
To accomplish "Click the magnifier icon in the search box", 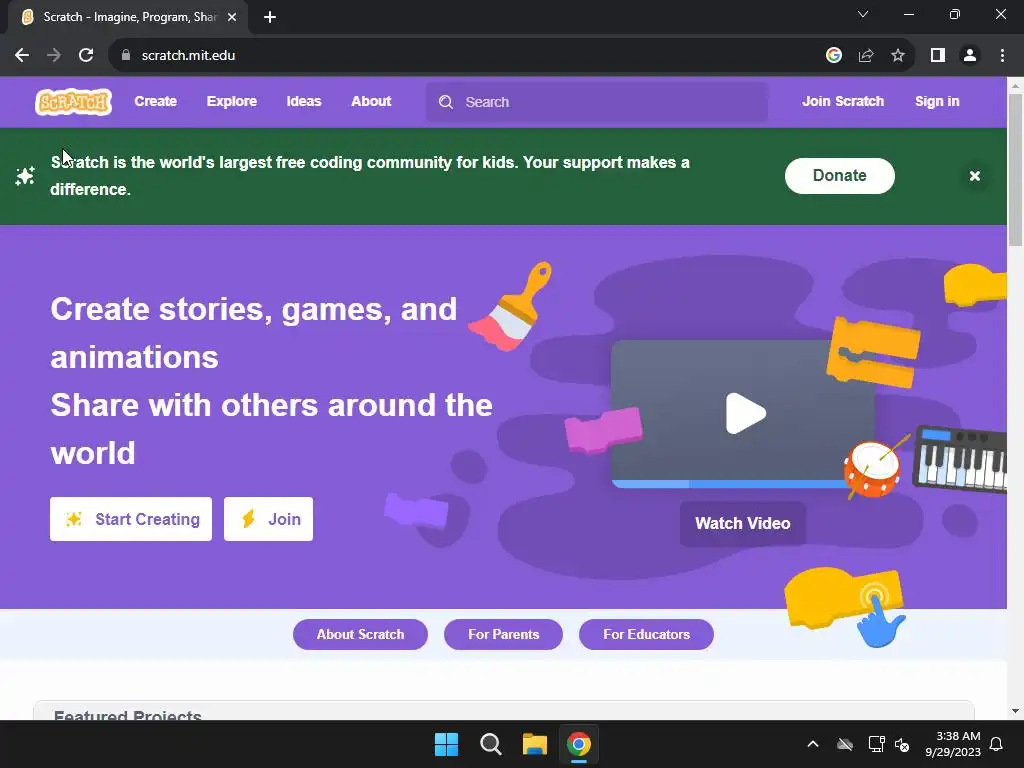I will [446, 102].
